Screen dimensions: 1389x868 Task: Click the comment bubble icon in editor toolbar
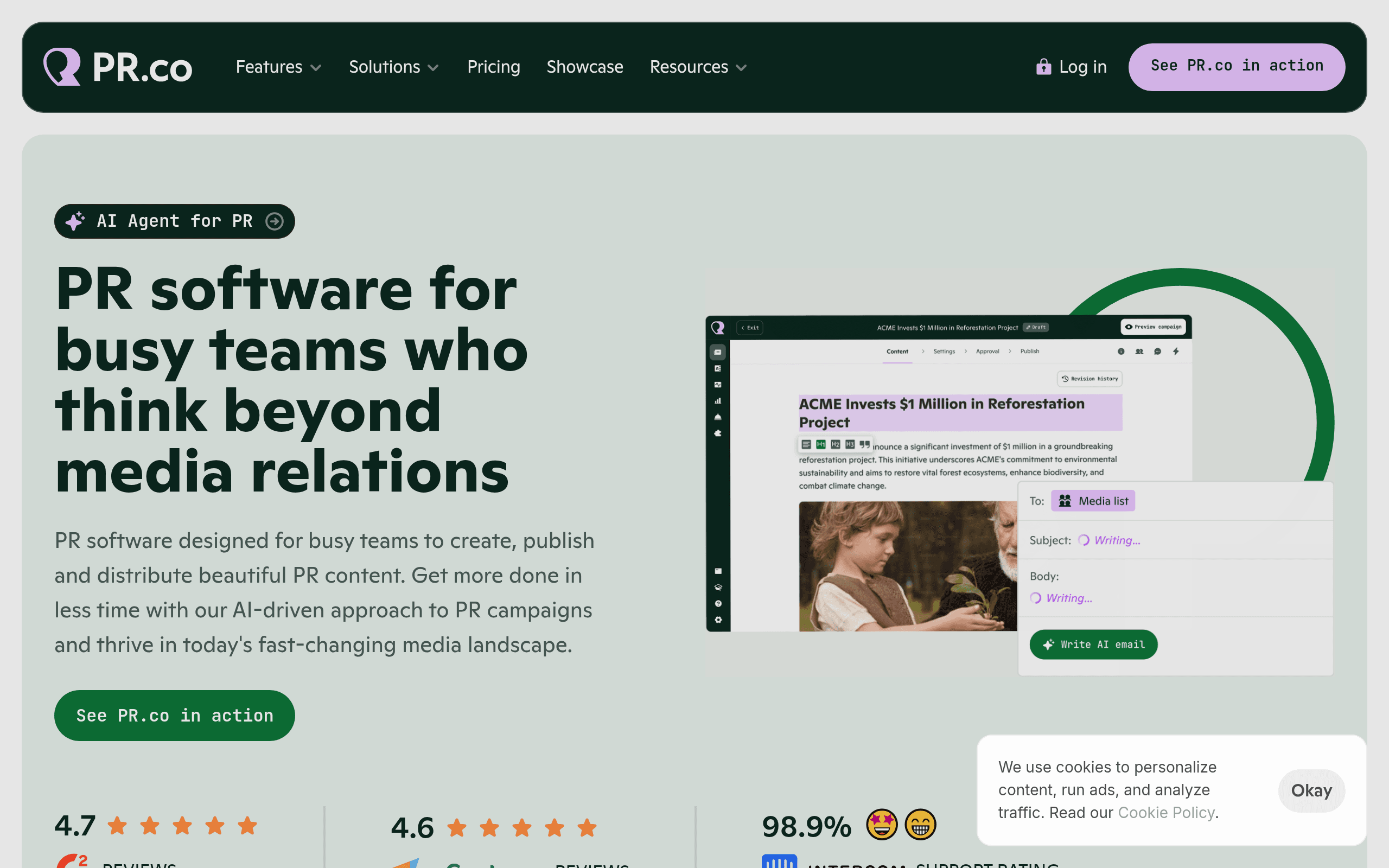[x=1158, y=352]
